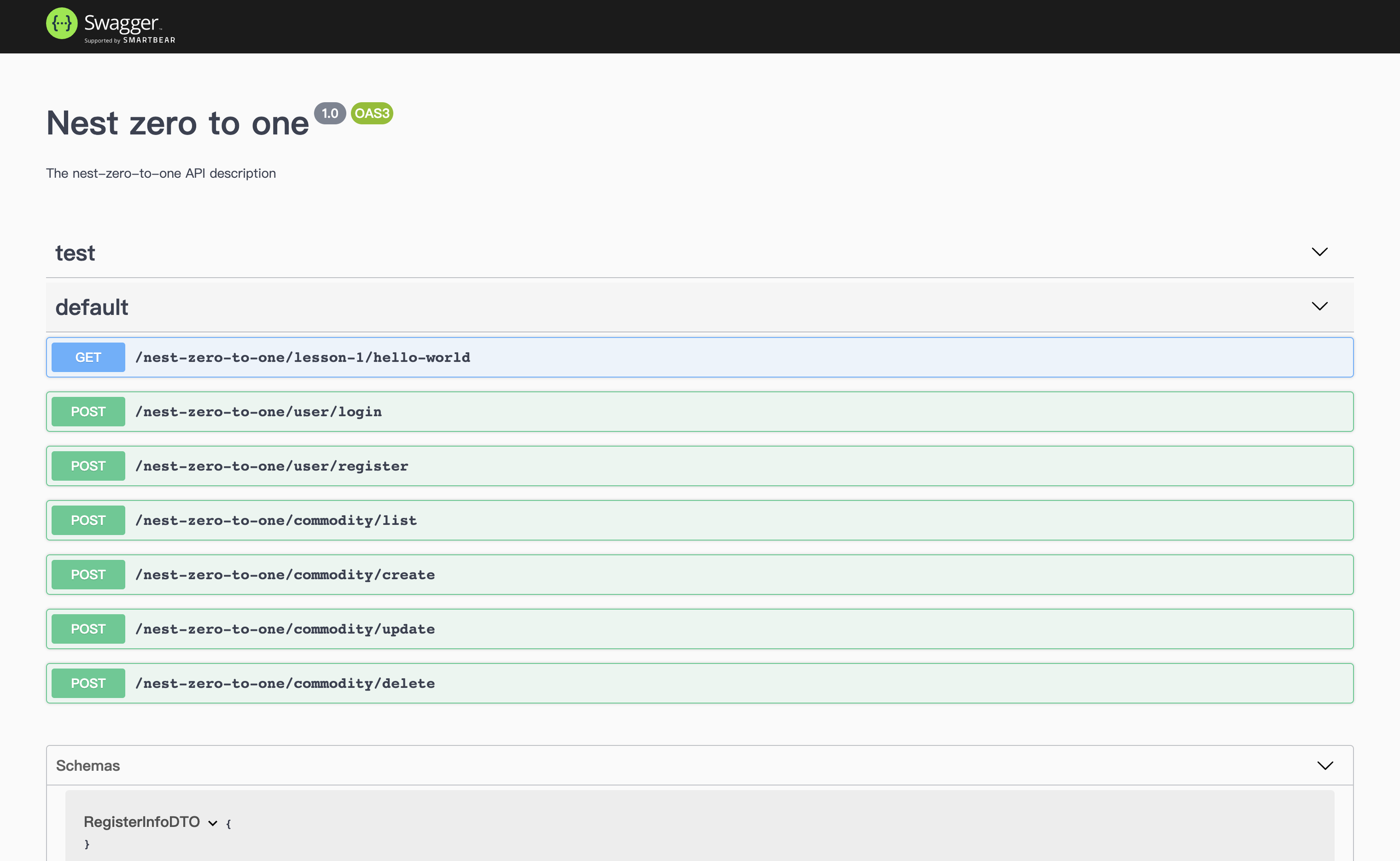Screen dimensions: 1400x861
Task: Open the POST user/login endpoint
Action: click(258, 412)
